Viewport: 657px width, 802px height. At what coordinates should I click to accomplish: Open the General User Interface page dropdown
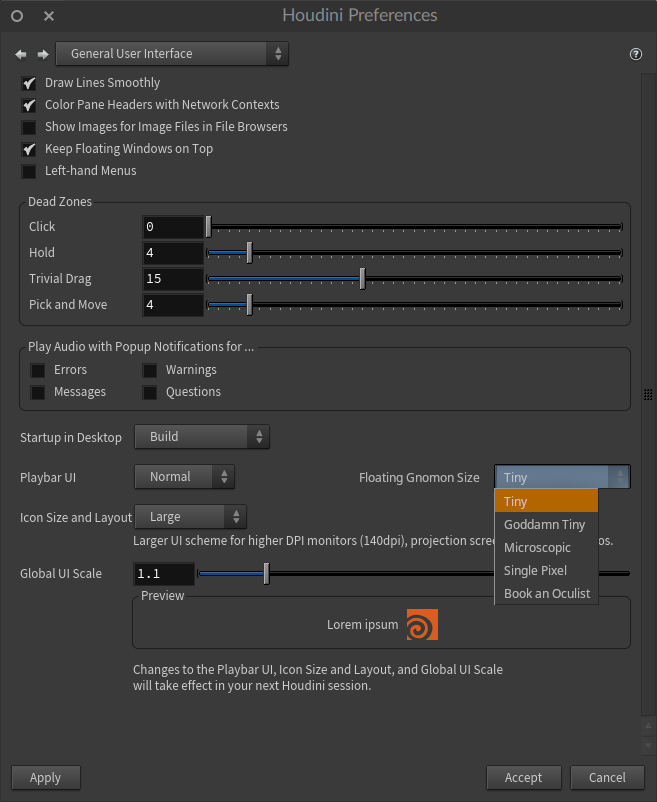(x=172, y=54)
